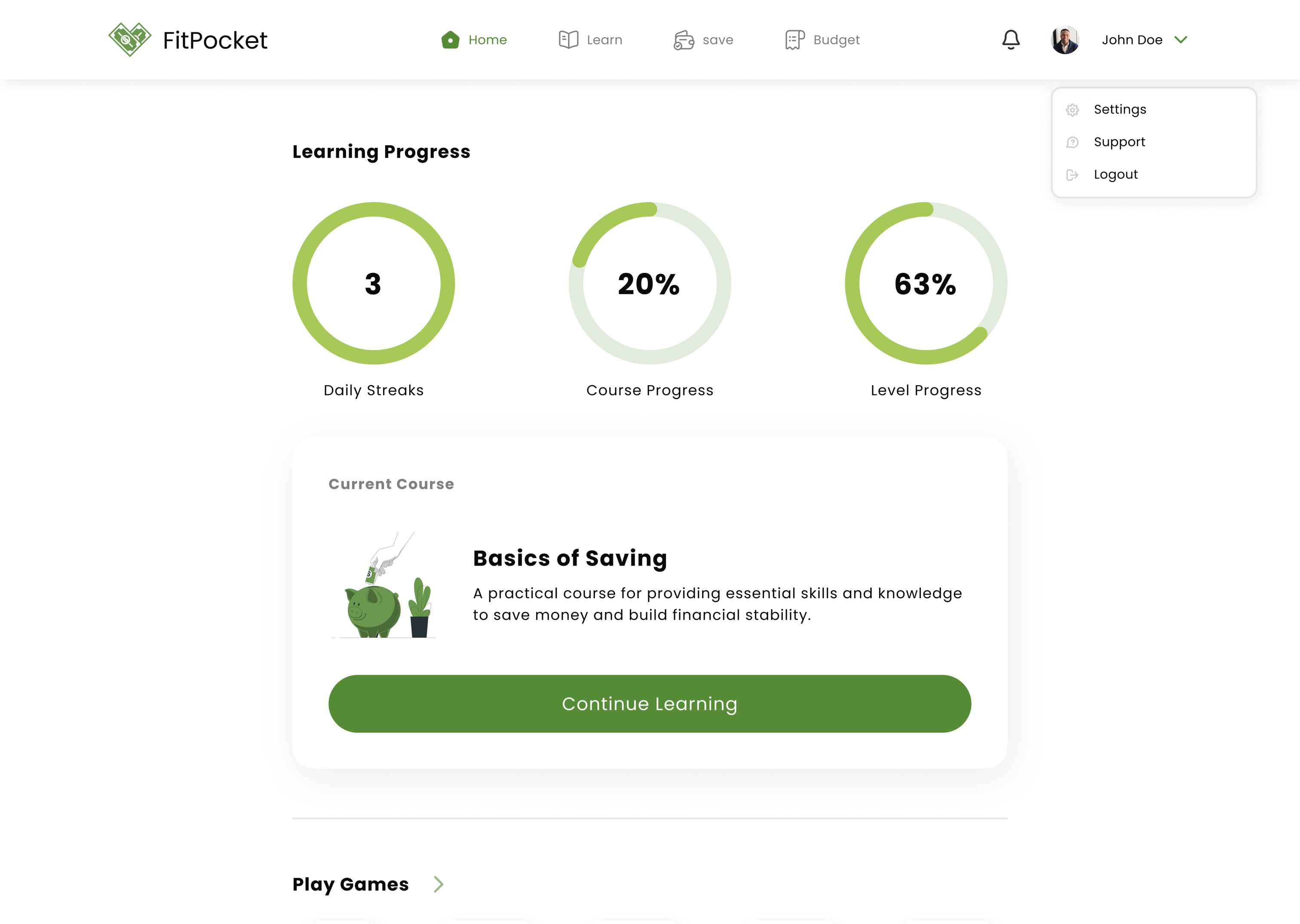Click the Settings gear icon
The height and width of the screenshot is (924, 1300).
1072,110
